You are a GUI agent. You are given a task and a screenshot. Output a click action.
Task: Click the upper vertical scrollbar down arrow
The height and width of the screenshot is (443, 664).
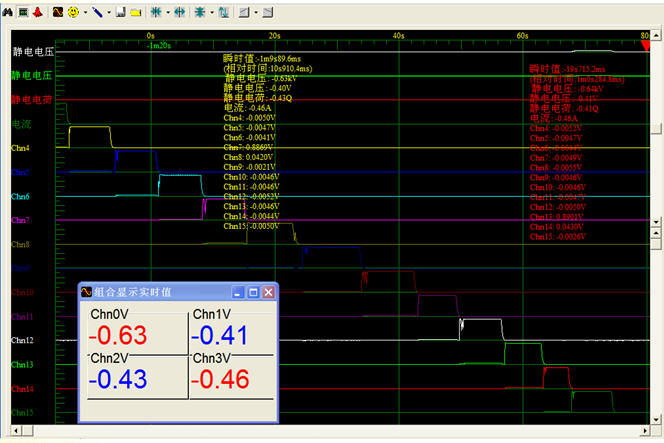pos(656,222)
